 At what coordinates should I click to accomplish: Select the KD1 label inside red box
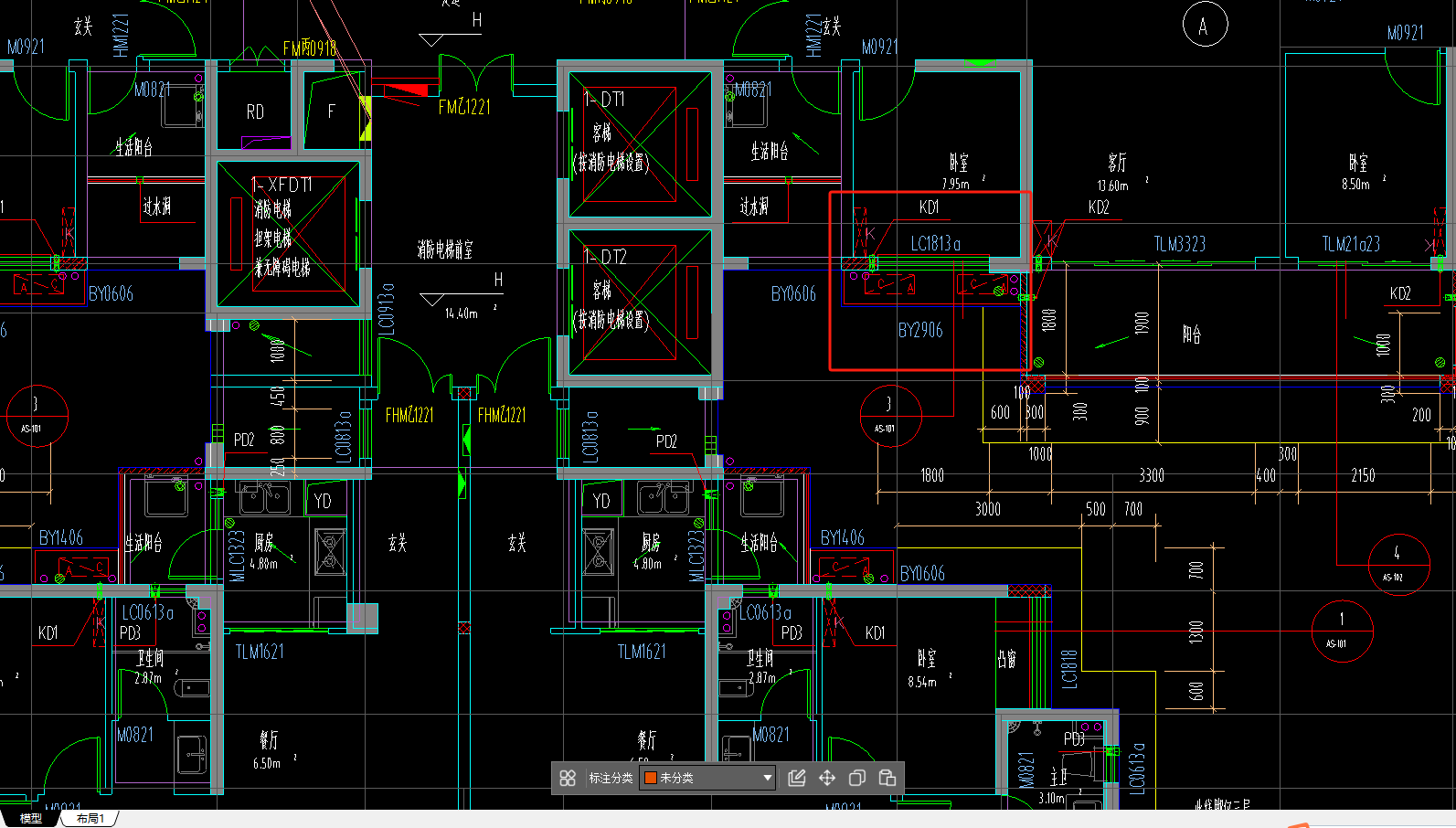tap(929, 207)
